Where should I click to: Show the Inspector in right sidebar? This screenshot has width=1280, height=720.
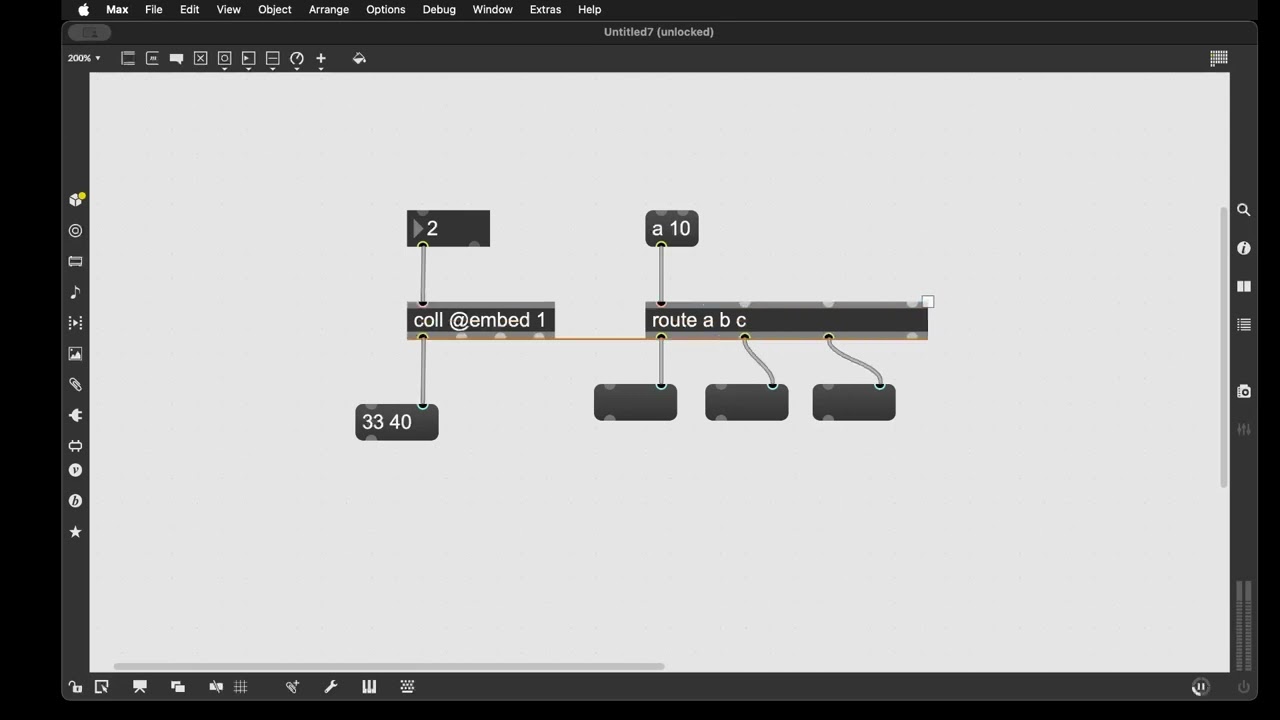pyautogui.click(x=1244, y=248)
